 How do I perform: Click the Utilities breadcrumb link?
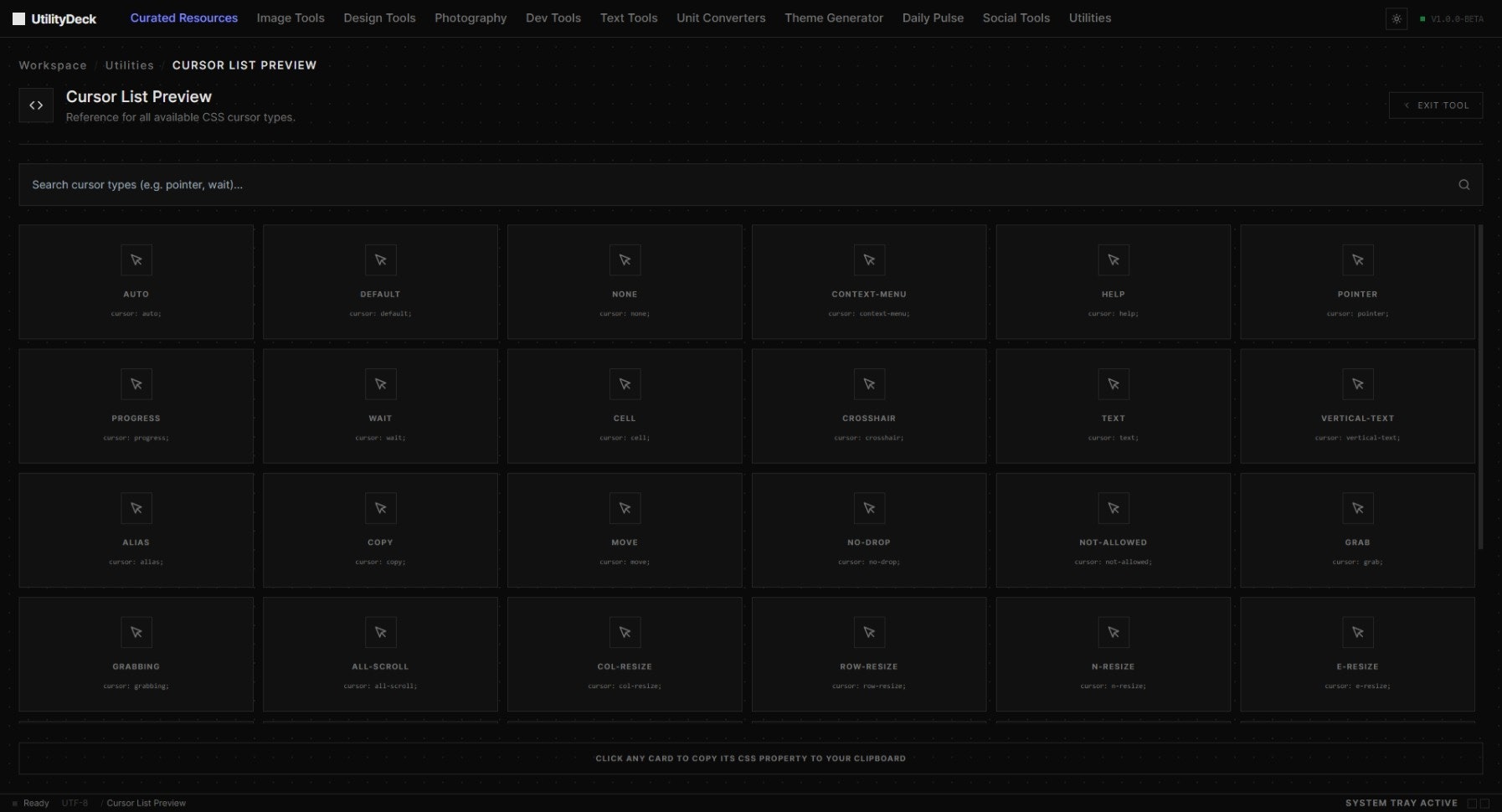[x=129, y=64]
